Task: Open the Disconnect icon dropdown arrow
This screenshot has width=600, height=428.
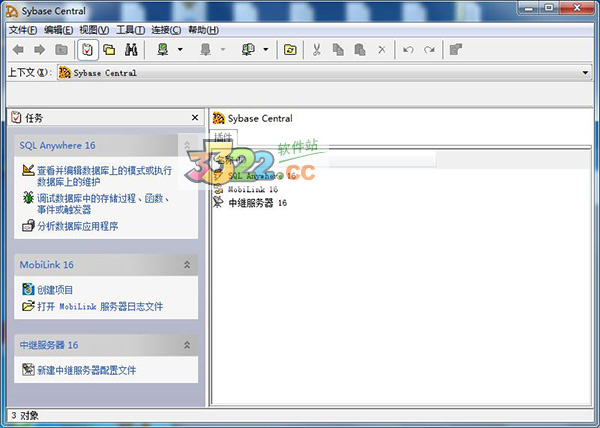Action: [223, 50]
